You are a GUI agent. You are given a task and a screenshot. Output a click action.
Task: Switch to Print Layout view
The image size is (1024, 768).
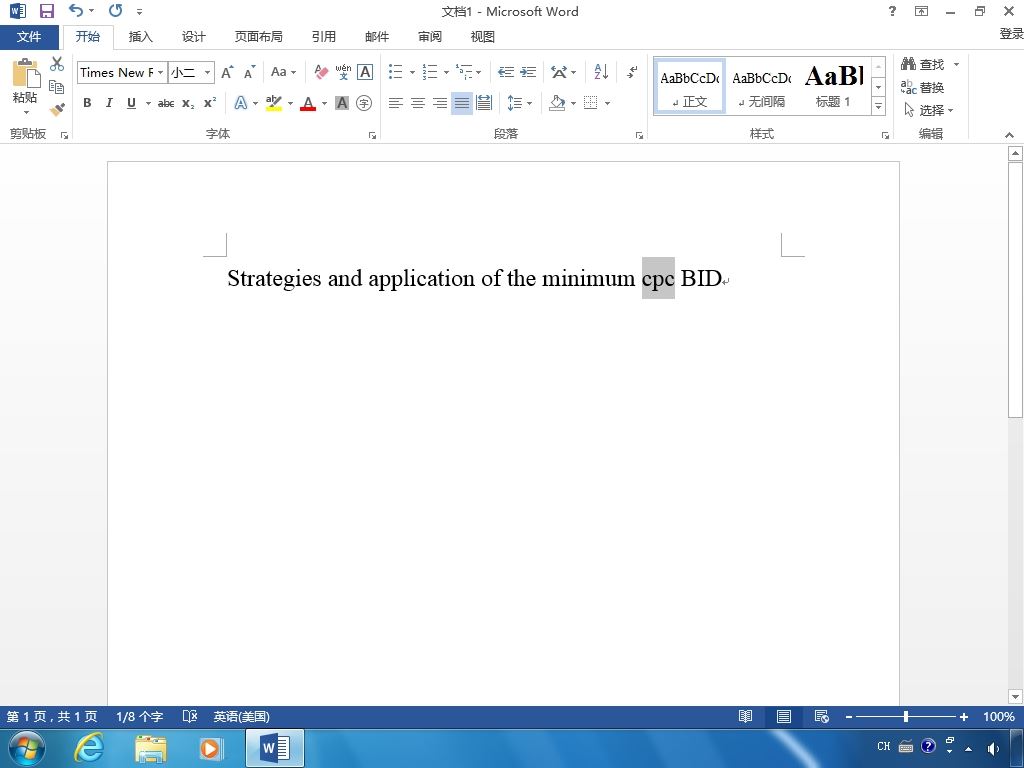[x=784, y=716]
